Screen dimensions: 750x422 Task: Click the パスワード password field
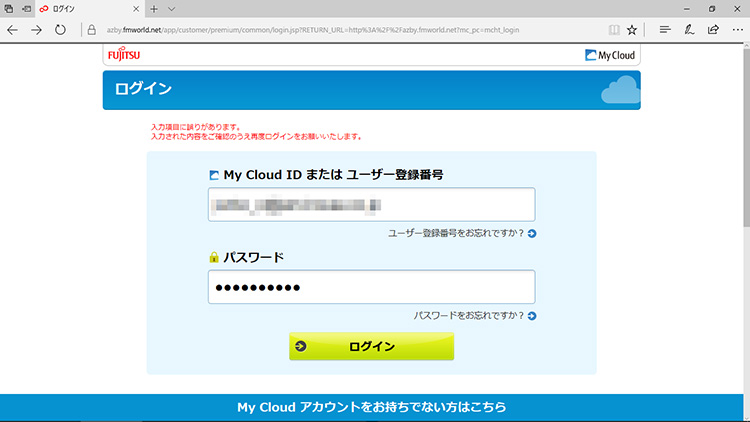point(371,287)
